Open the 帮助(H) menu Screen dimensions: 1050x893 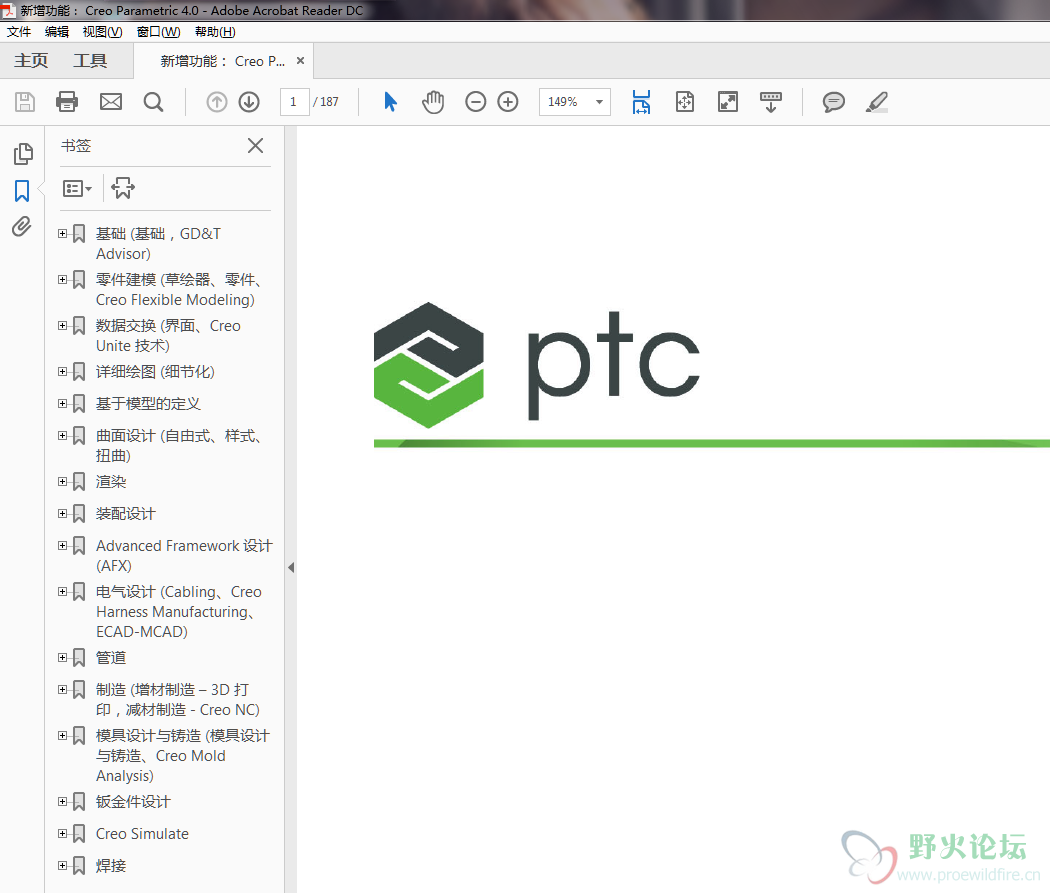215,31
